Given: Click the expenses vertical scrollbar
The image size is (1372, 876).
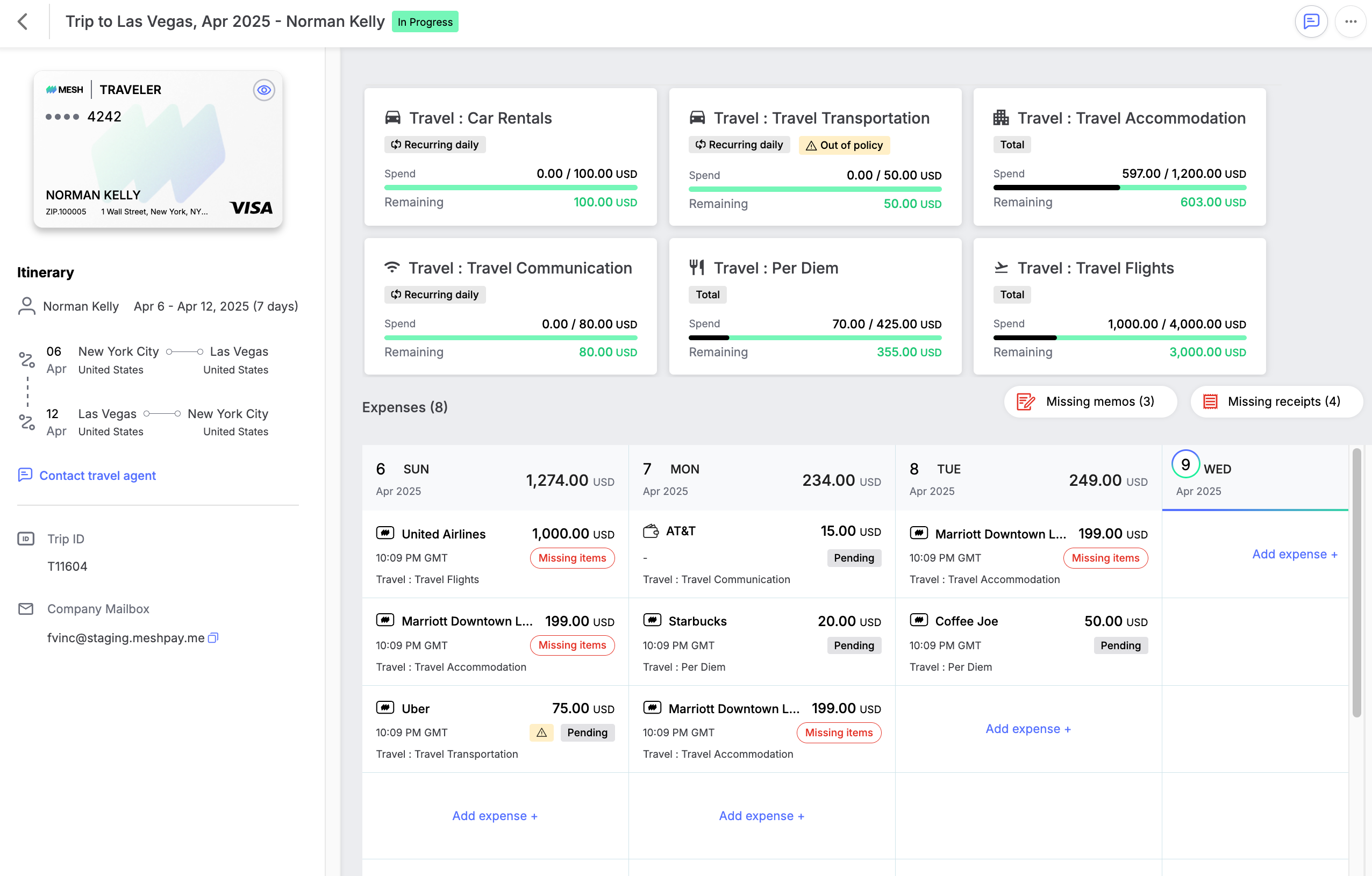Looking at the screenshot, I should coord(1356,582).
